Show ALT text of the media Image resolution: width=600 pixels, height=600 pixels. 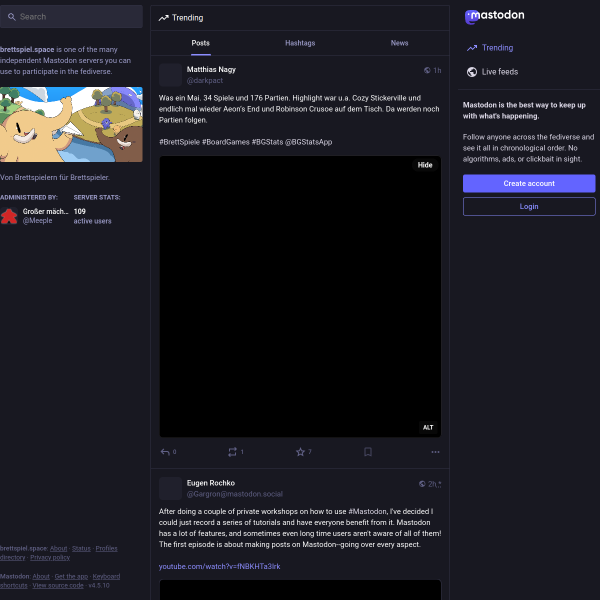pyautogui.click(x=428, y=428)
